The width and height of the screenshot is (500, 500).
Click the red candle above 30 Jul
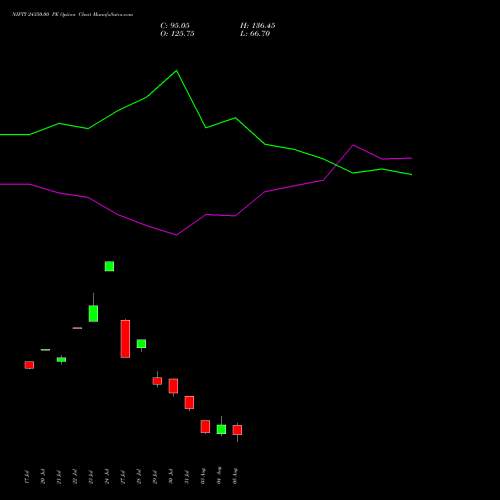(173, 386)
